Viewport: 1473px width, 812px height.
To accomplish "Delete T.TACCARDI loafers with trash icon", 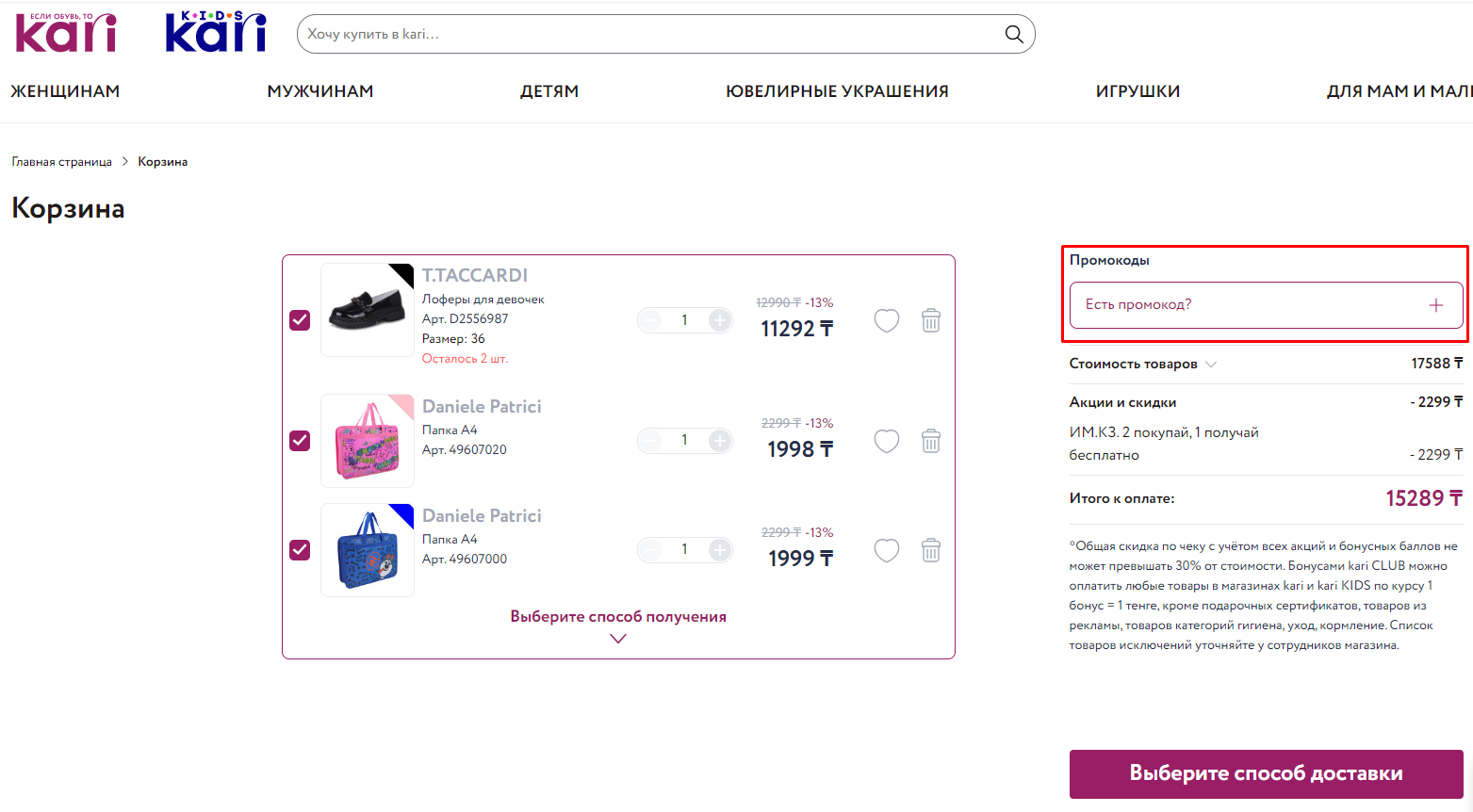I will tap(931, 320).
